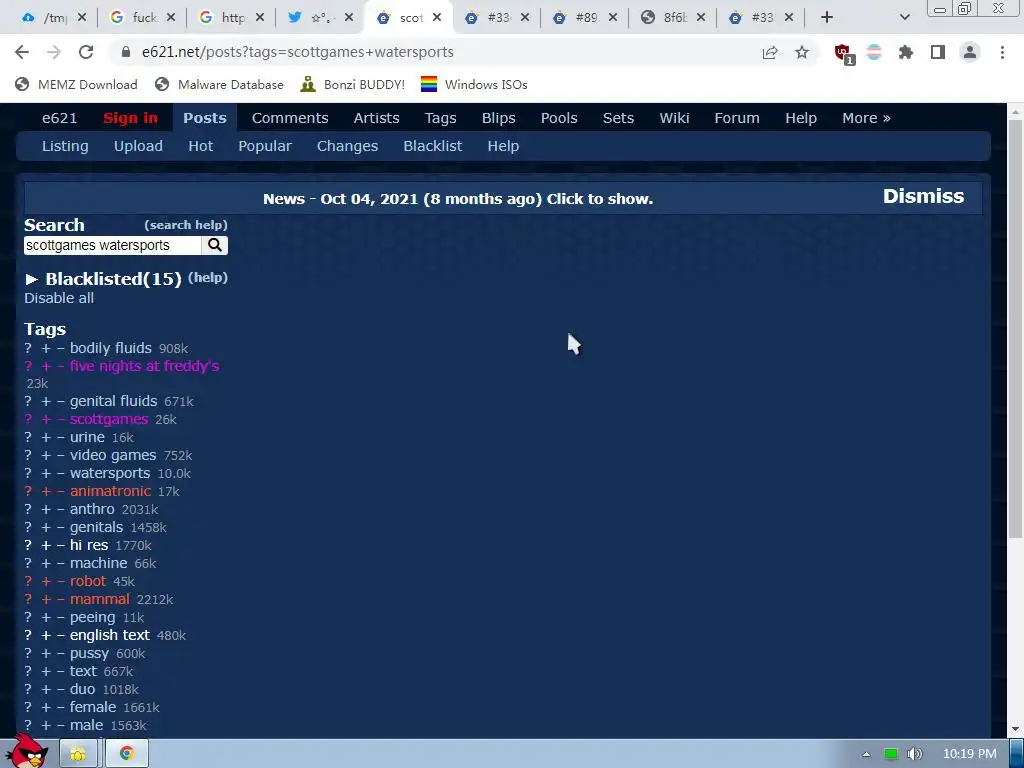Open the Bonzi BUDDY! bookmark
Screen dimensions: 1024x768
353,84
